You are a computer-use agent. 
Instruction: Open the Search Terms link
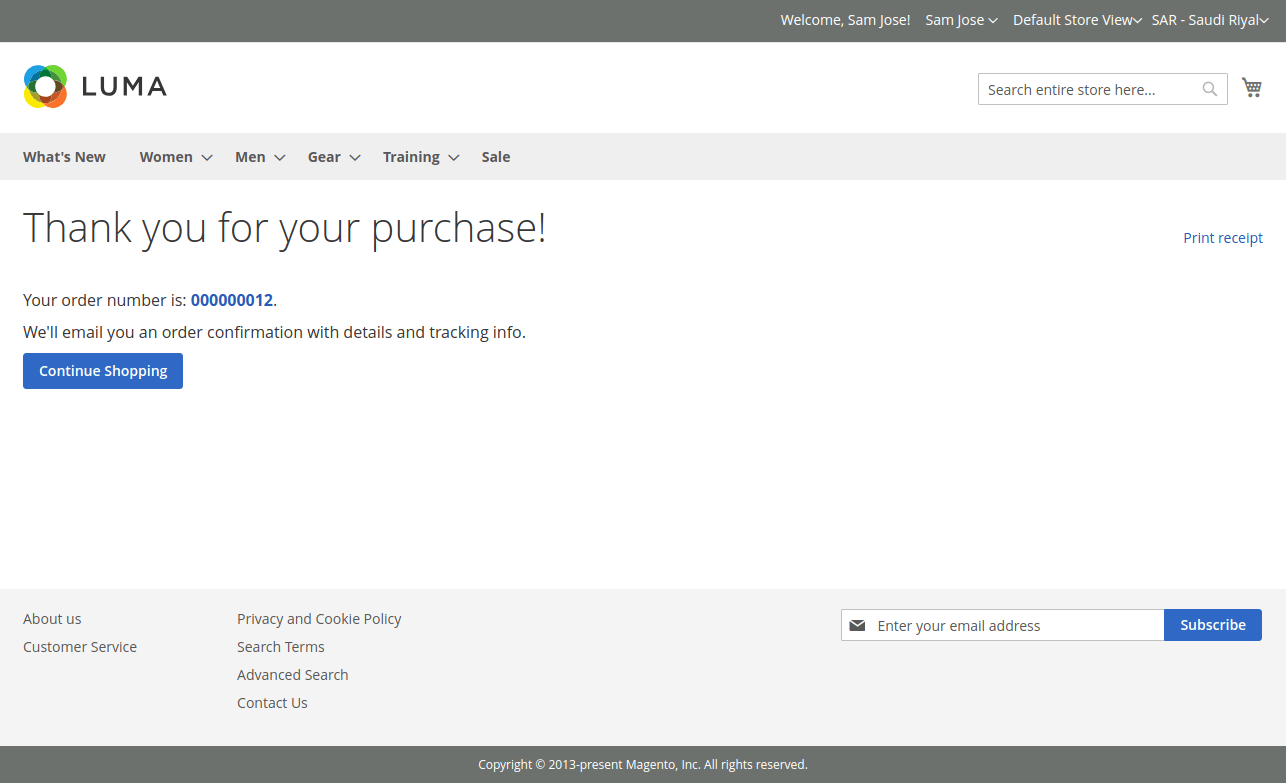pos(281,647)
